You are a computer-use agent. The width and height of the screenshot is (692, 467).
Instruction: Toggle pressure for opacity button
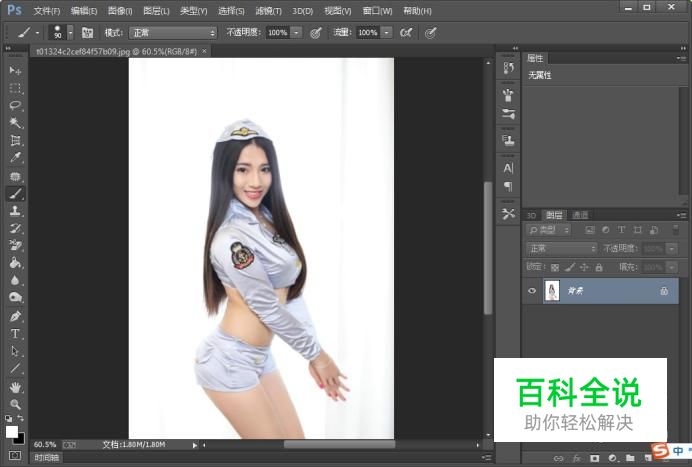coord(316,33)
